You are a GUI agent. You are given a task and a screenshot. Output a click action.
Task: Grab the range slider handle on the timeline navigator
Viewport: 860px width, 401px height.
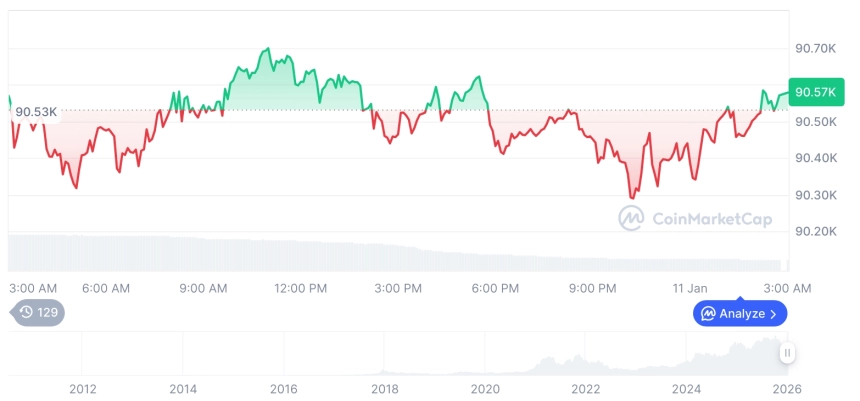(x=788, y=352)
